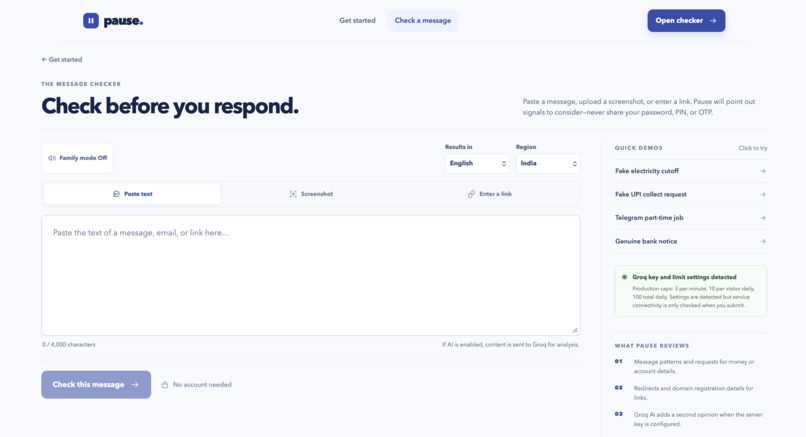
Task: Click the 'QUICK DEMOS' heading
Action: pos(638,148)
